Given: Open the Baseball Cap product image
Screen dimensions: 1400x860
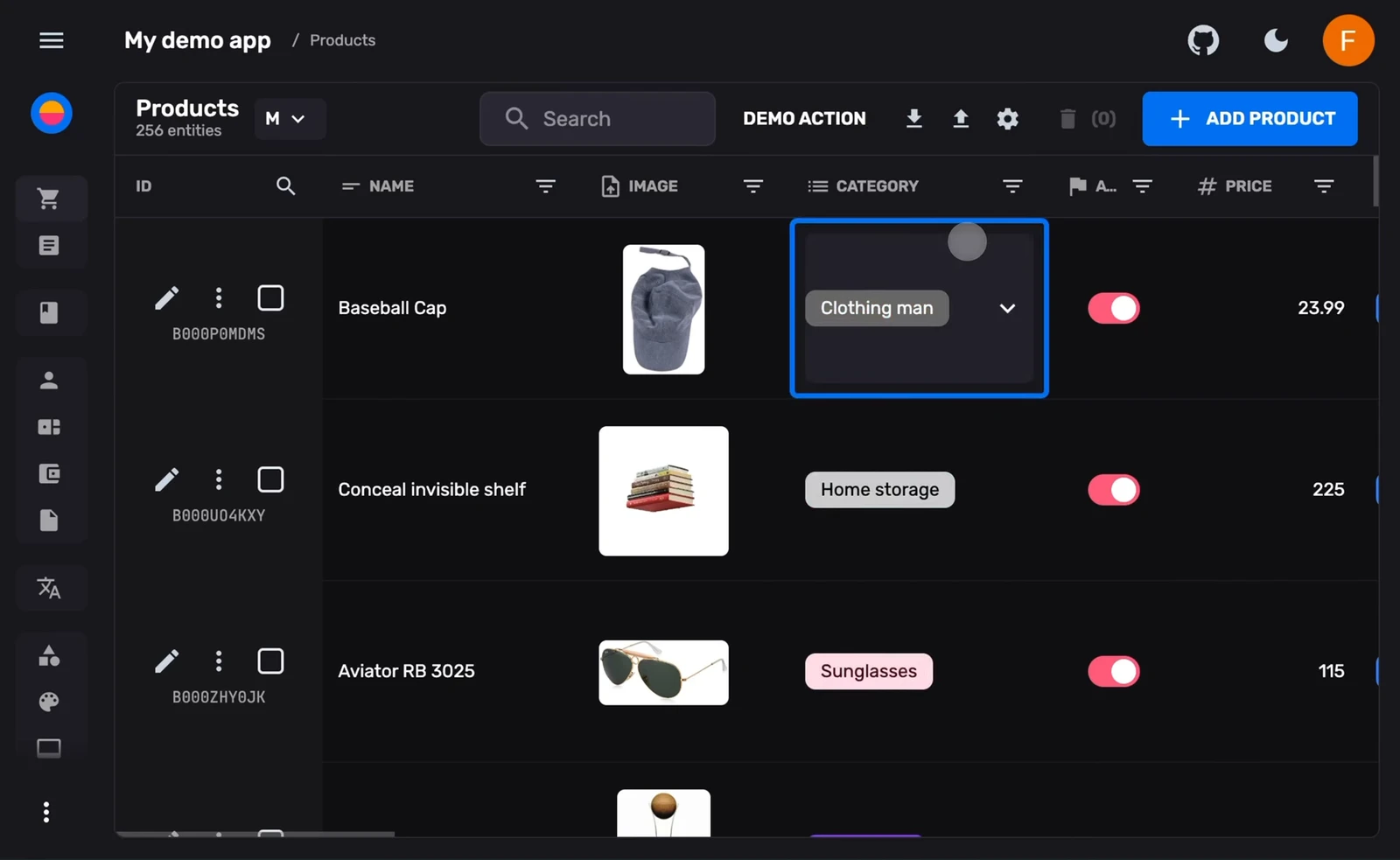Looking at the screenshot, I should (x=663, y=309).
